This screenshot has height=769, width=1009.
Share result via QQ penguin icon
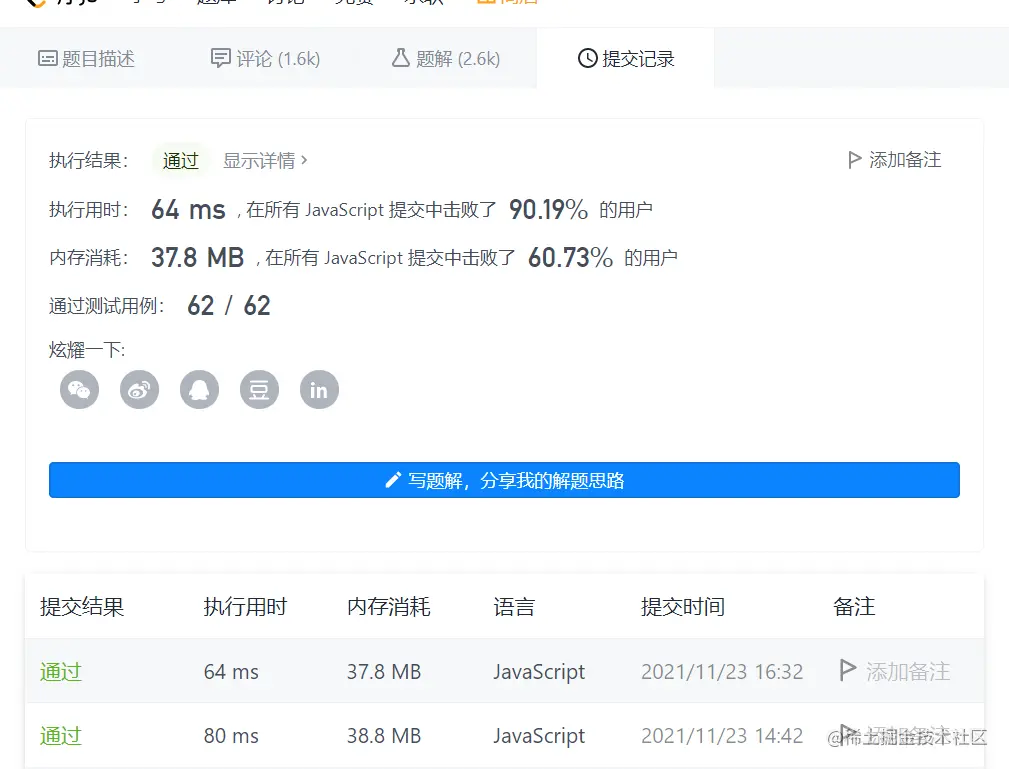click(x=199, y=389)
